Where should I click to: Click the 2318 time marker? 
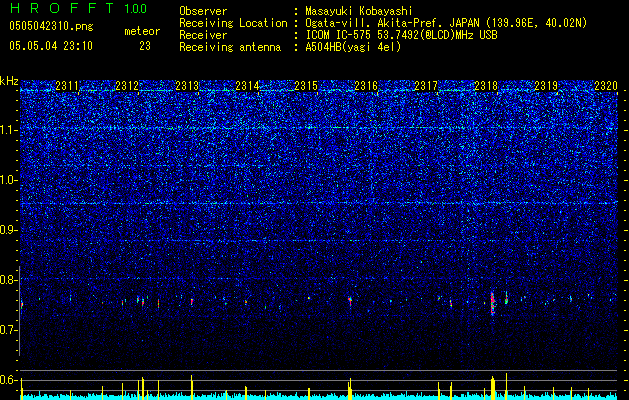click(486, 85)
